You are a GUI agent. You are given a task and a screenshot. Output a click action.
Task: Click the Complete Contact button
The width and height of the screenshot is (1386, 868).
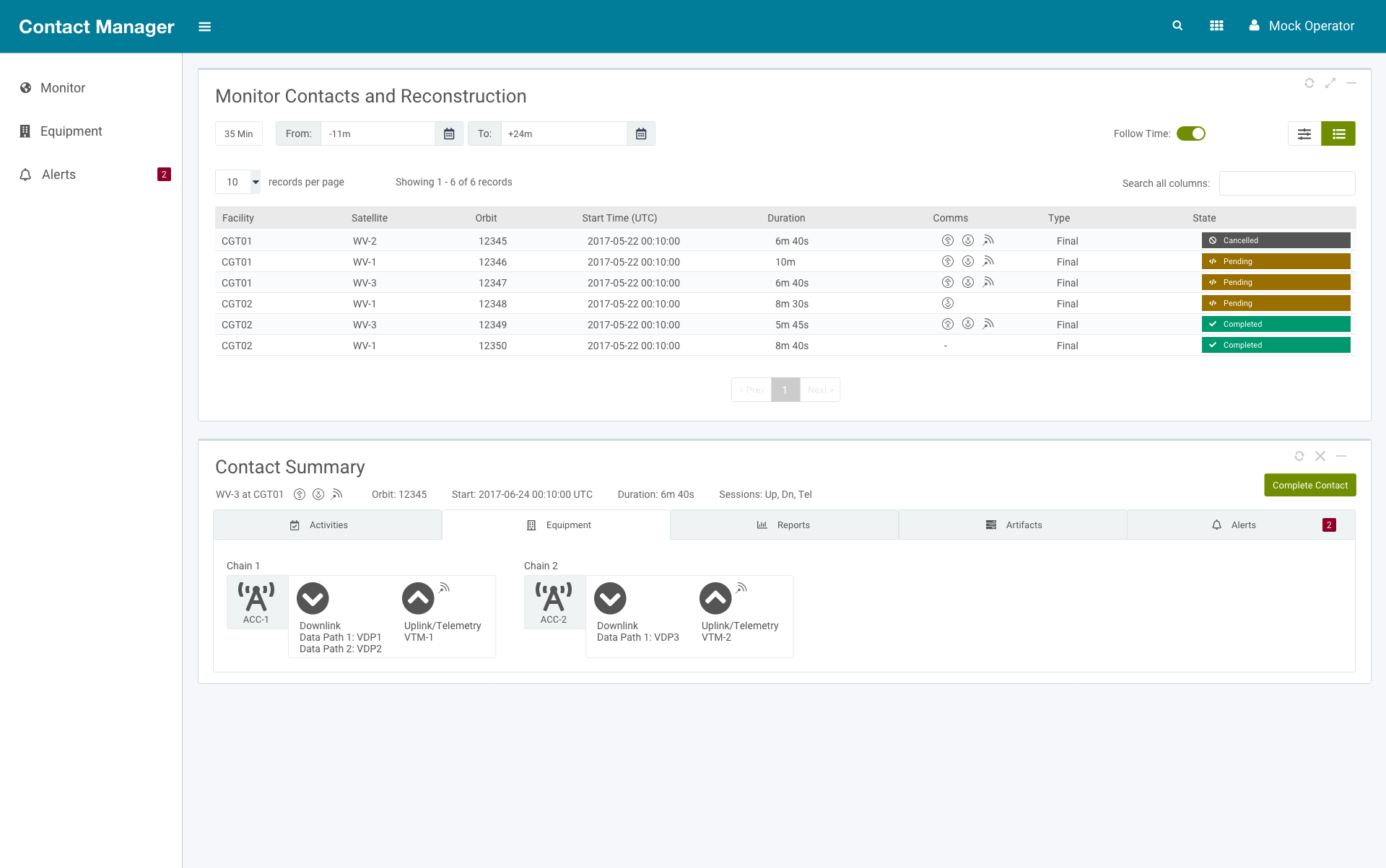(x=1309, y=485)
